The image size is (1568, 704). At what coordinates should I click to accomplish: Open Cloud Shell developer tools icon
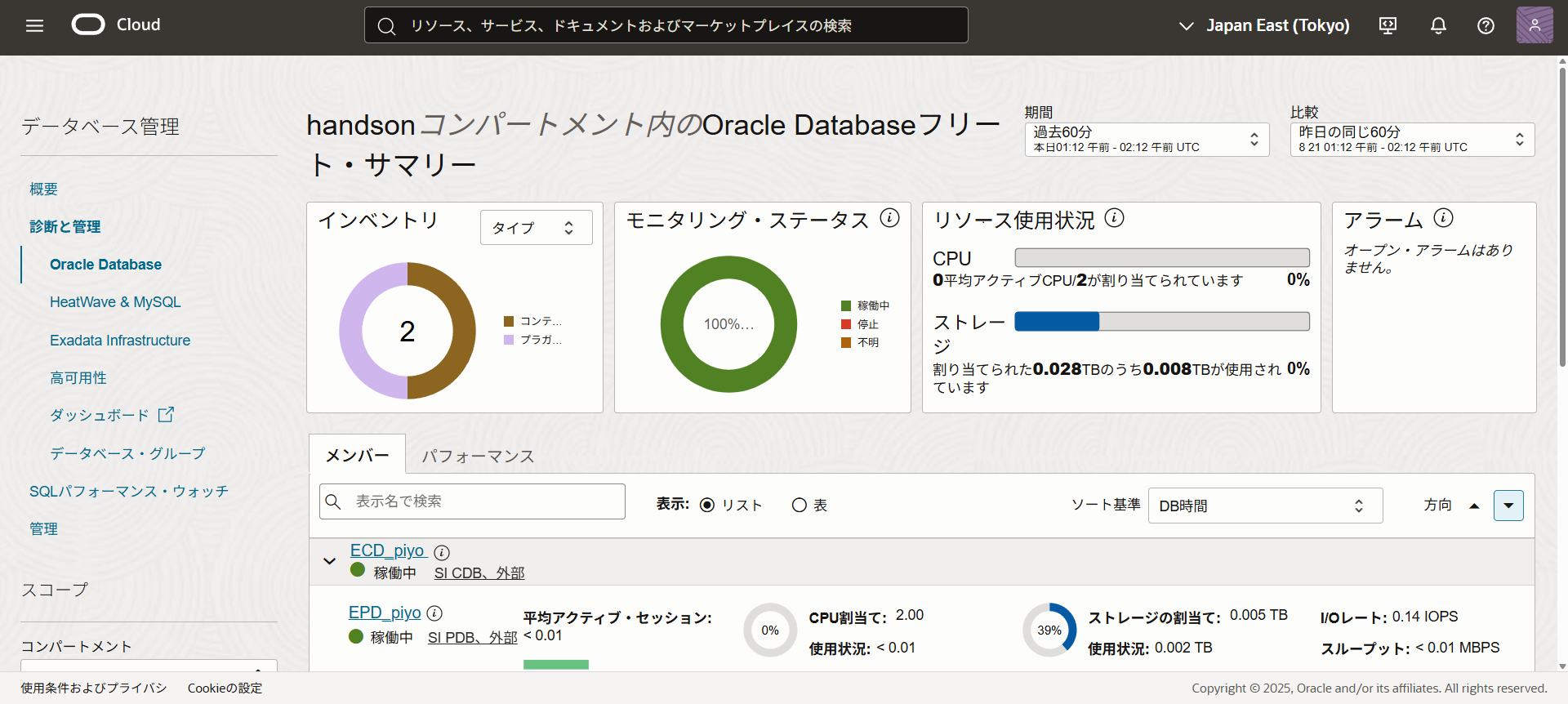[x=1388, y=25]
